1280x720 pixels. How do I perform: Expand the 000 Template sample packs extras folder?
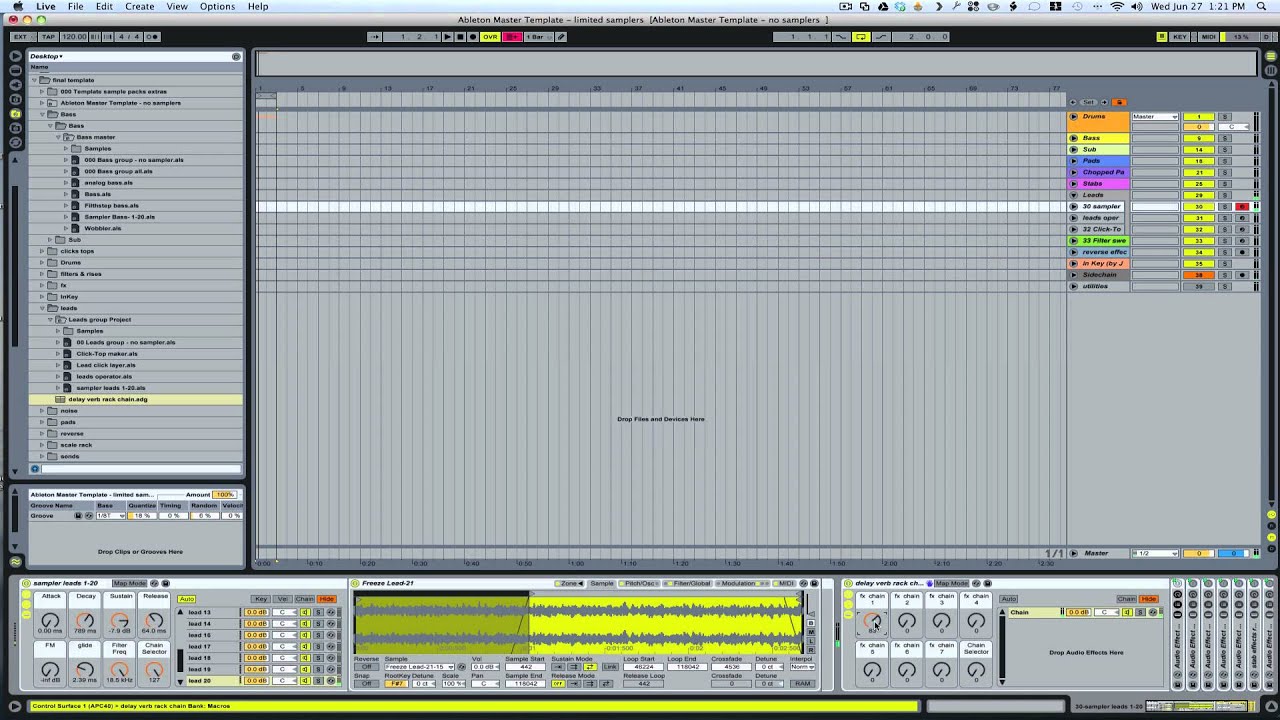click(x=42, y=91)
